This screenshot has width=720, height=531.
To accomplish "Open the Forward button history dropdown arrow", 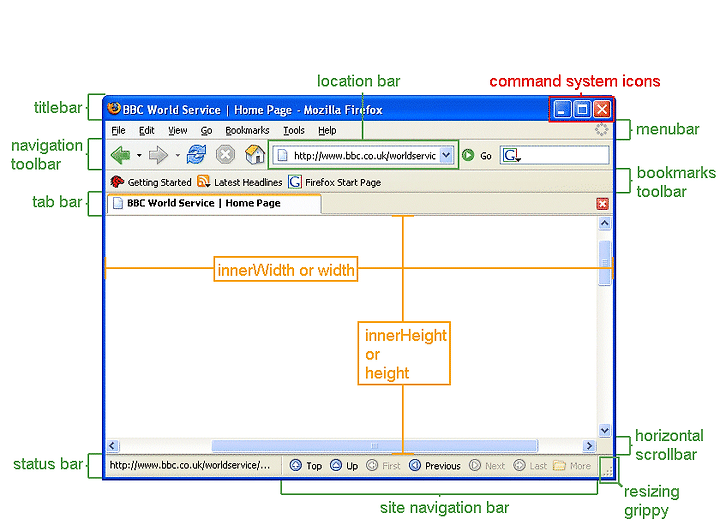I will pos(178,155).
